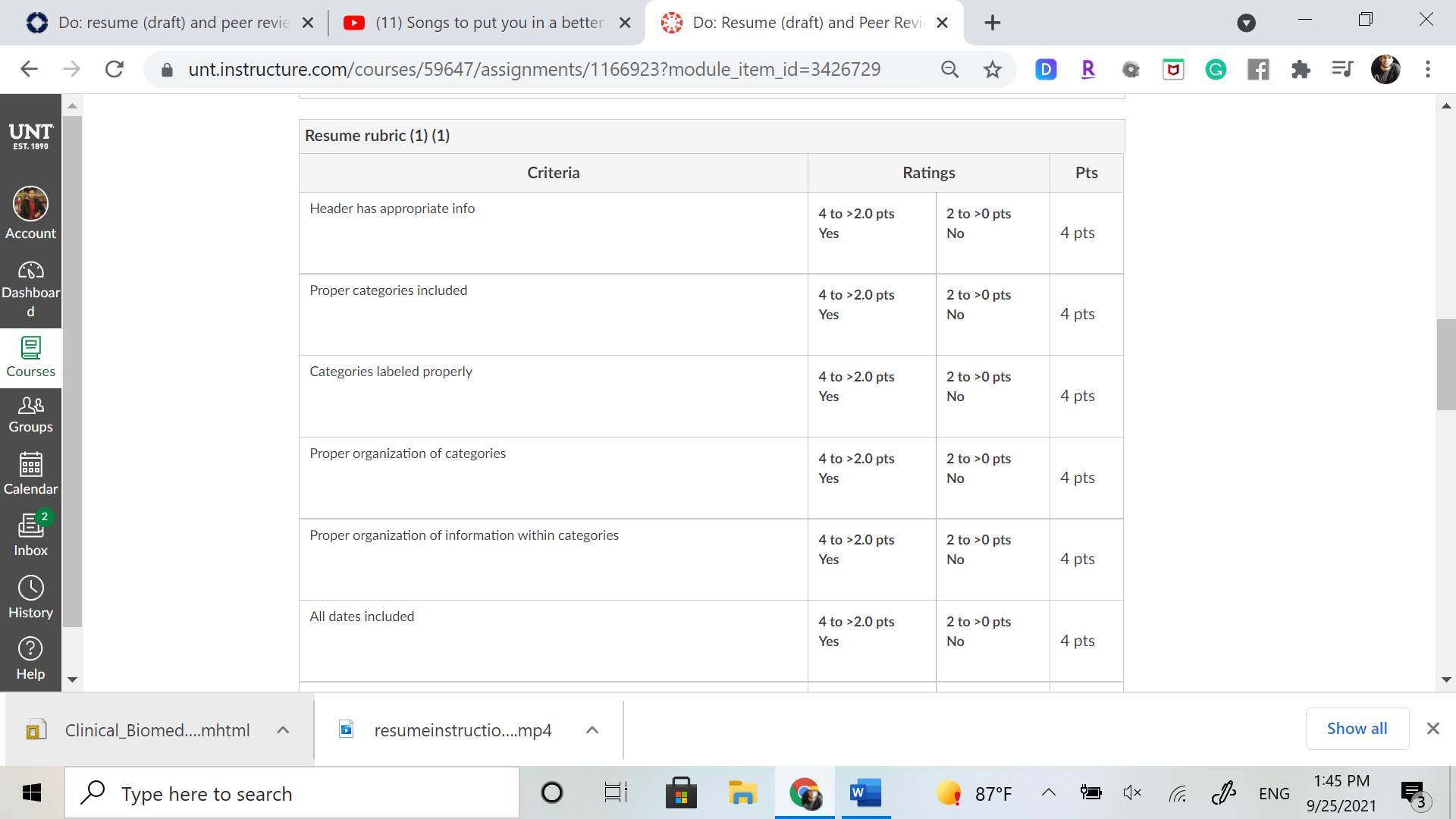The width and height of the screenshot is (1456, 819).
Task: Open browser Extensions puzzle menu
Action: pos(1301,70)
